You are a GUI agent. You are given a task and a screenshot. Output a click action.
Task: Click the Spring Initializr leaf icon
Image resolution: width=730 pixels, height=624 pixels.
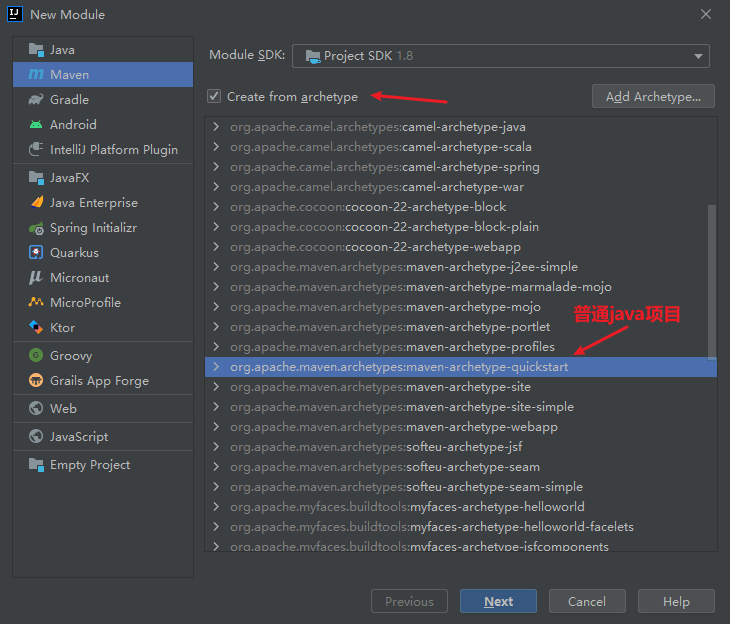pyautogui.click(x=36, y=228)
